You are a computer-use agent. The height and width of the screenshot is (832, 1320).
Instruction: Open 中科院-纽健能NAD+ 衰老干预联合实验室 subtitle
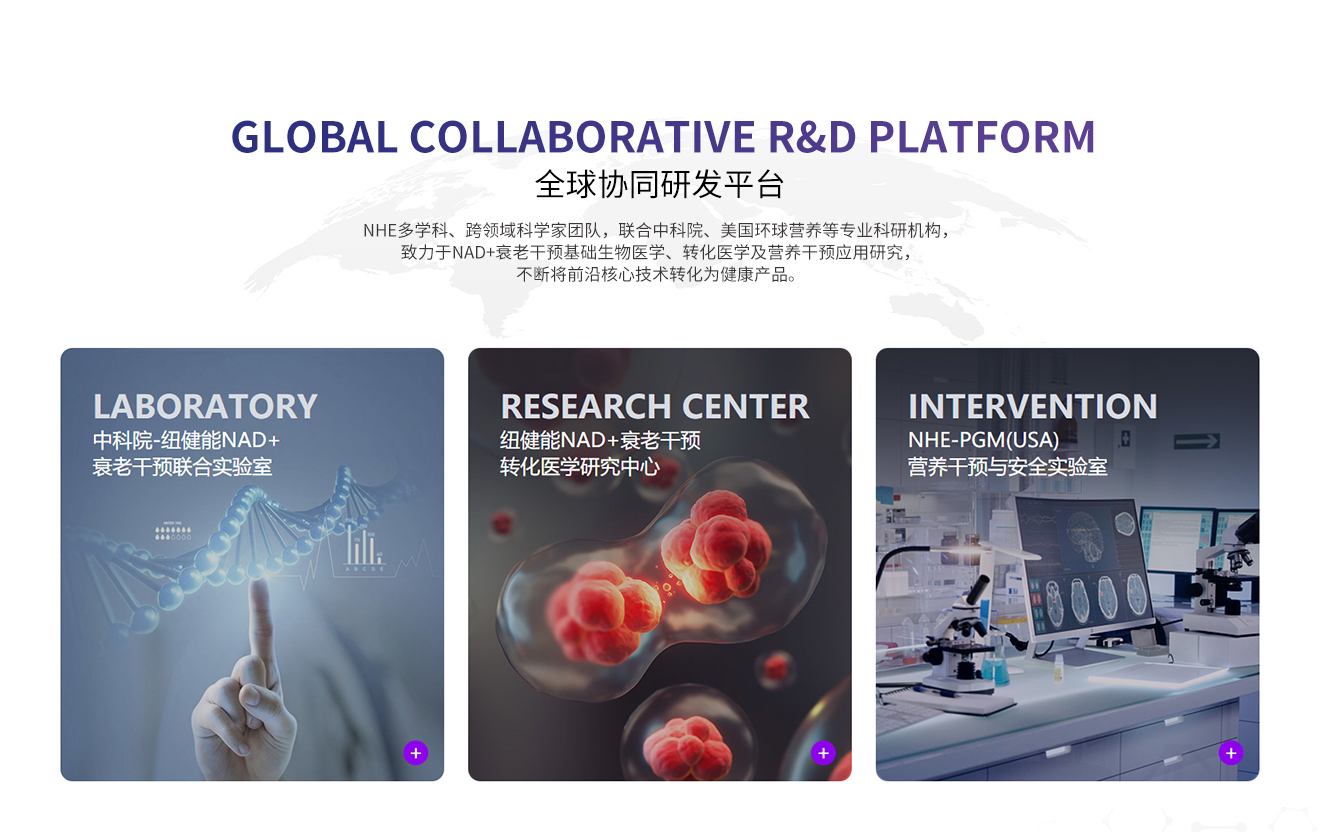186,453
